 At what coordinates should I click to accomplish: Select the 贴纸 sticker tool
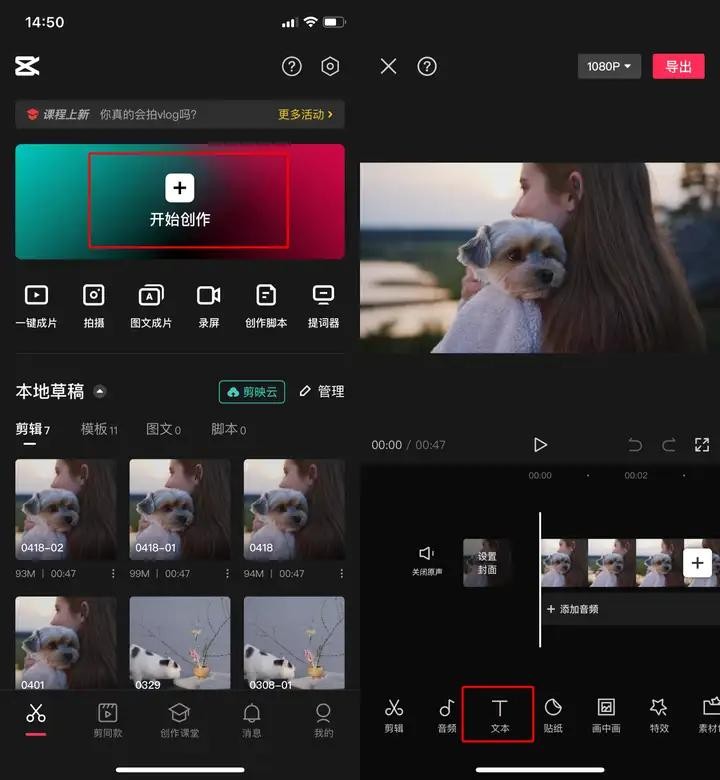tap(553, 714)
